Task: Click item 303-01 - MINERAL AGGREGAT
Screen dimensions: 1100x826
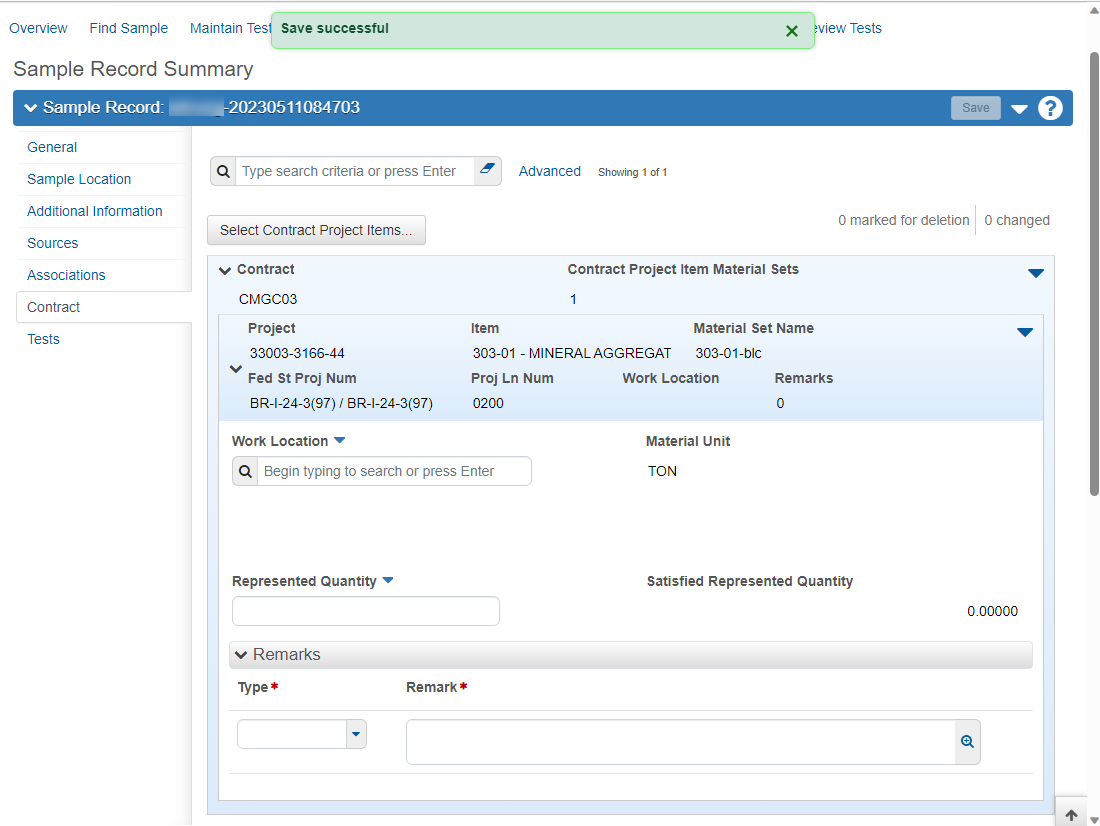Action: tap(571, 353)
